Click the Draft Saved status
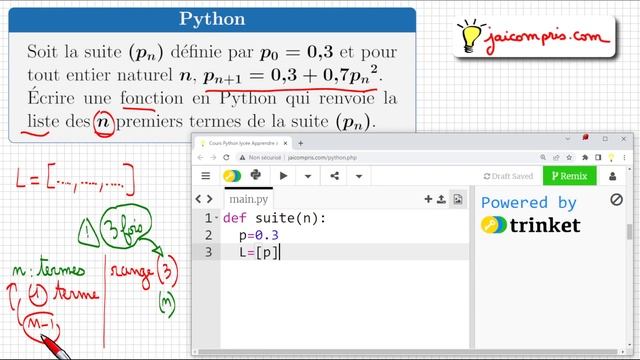640x360 pixels. point(508,176)
